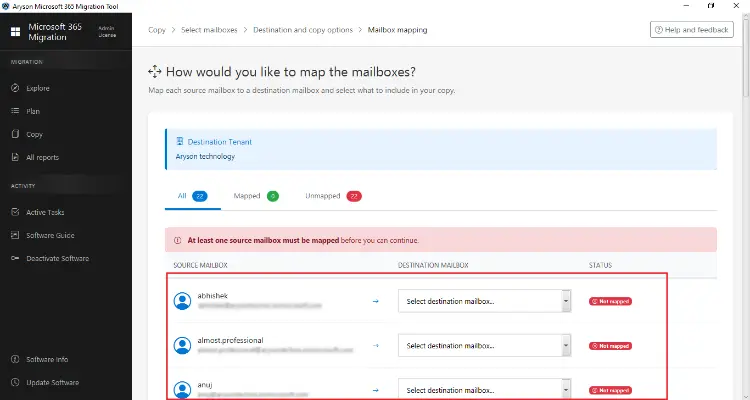Close the Aryson Migration Tool window
This screenshot has width=750, height=400.
coord(736,6)
